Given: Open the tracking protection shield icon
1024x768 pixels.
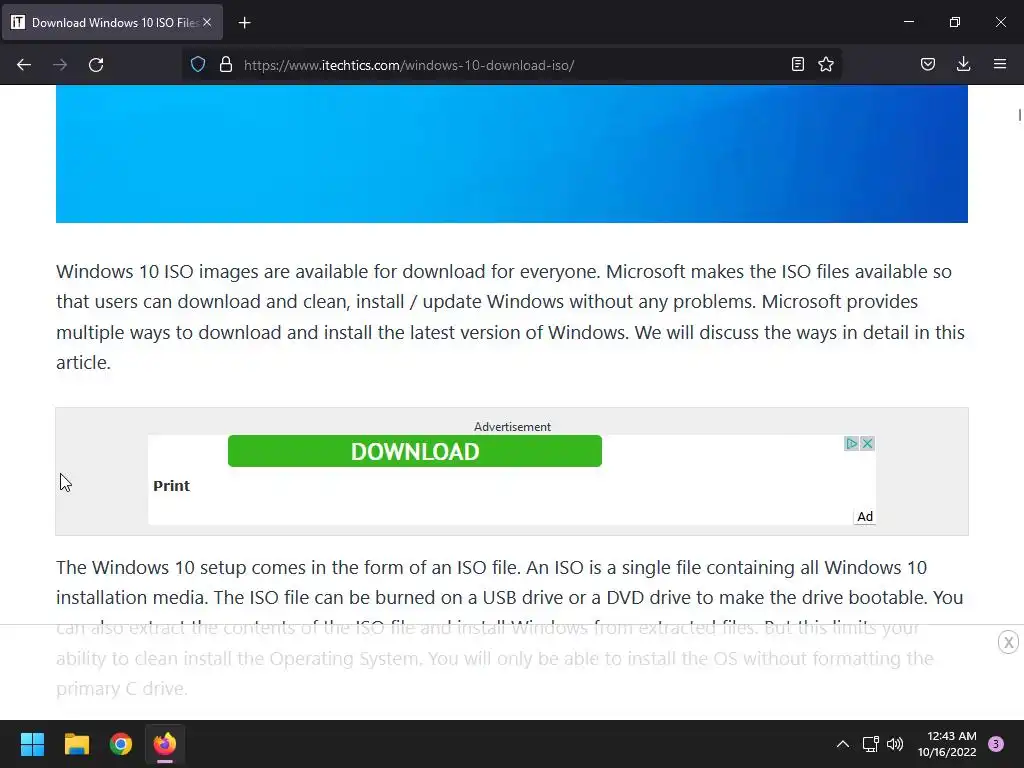Looking at the screenshot, I should click(x=198, y=64).
